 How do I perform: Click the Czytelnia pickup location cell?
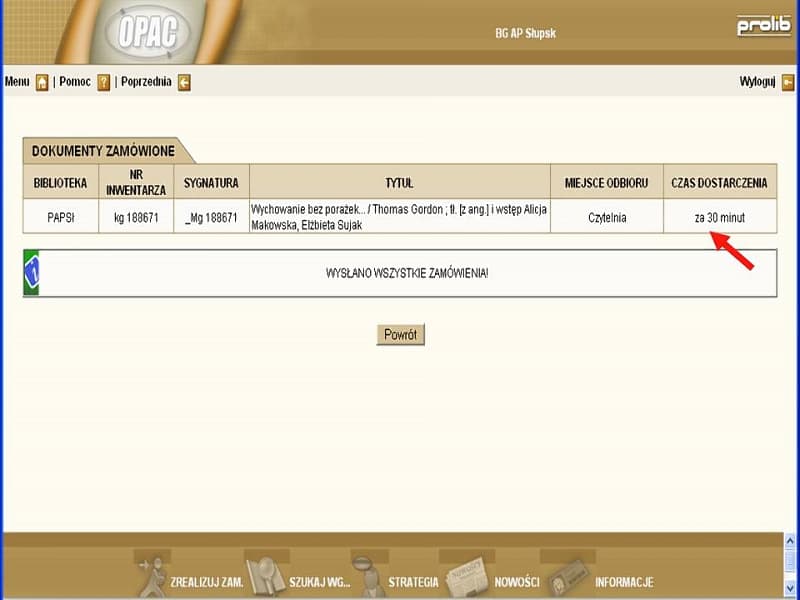point(607,217)
